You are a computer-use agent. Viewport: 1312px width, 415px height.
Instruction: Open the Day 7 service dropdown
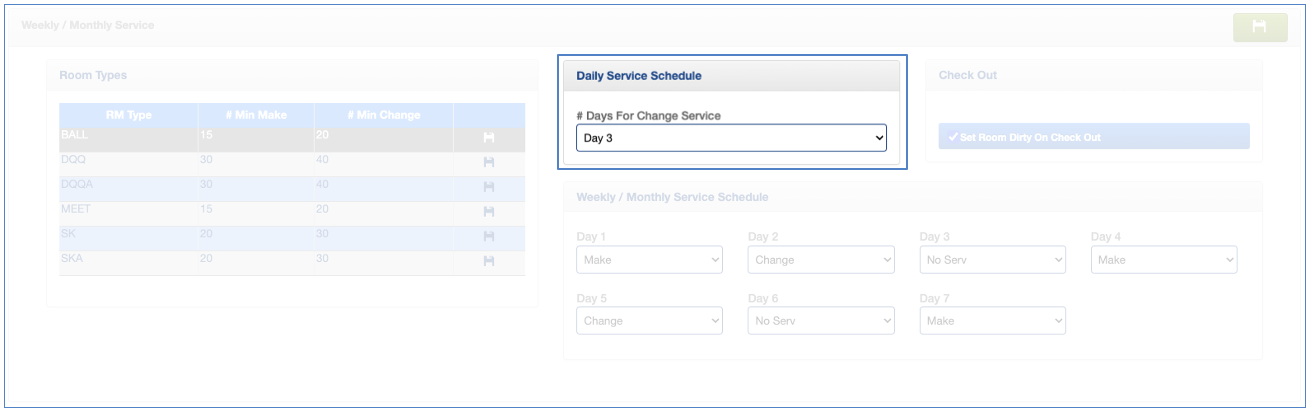992,321
